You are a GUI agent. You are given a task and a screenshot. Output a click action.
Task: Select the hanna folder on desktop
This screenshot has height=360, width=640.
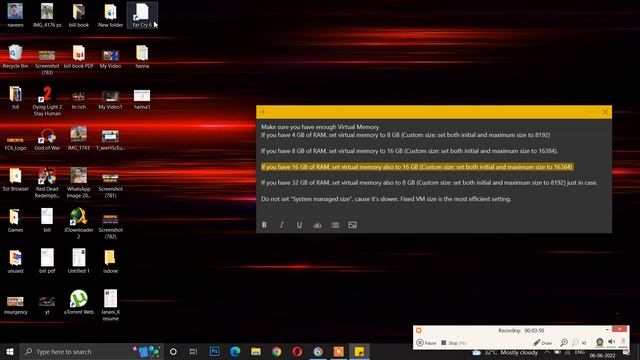(142, 56)
